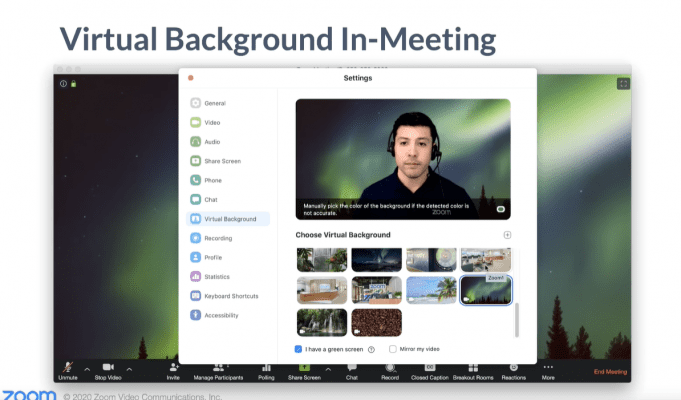The image size is (681, 400).
Task: Click the green screen color picker in preview
Action: tap(501, 209)
